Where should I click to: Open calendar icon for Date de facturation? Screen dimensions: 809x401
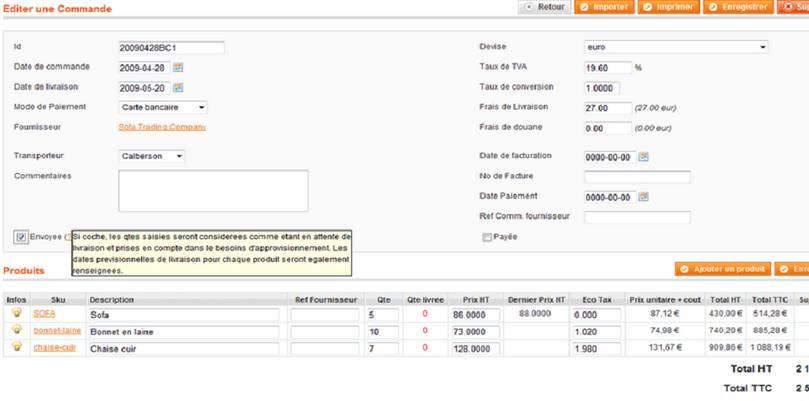tap(643, 157)
